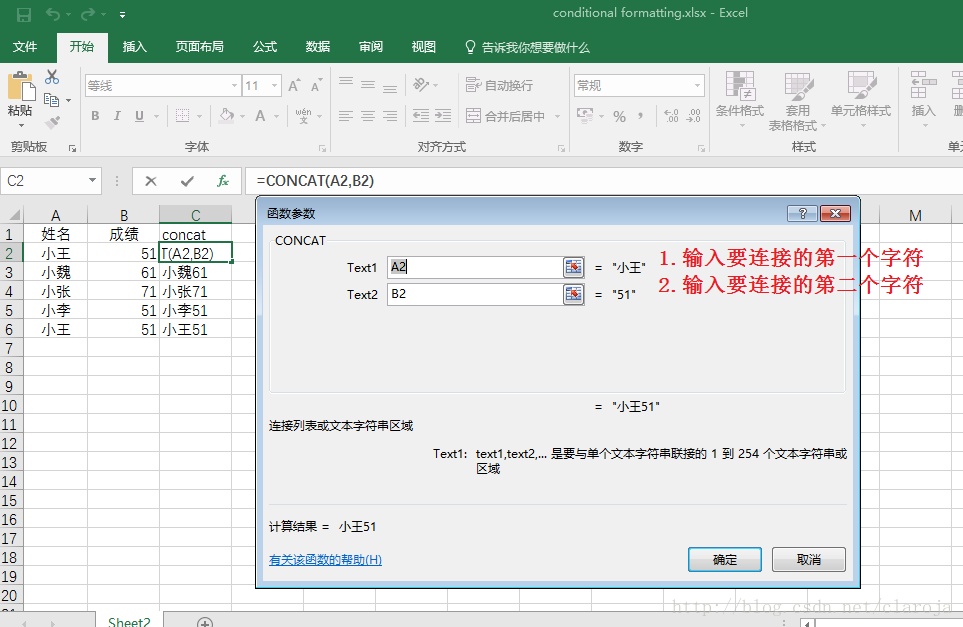Image resolution: width=963 pixels, height=627 pixels.
Task: Switch to the Data (数据) tab
Action: pos(318,47)
